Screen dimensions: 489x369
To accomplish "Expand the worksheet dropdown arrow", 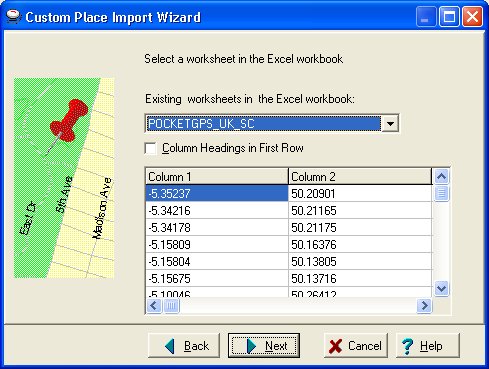I will click(390, 124).
